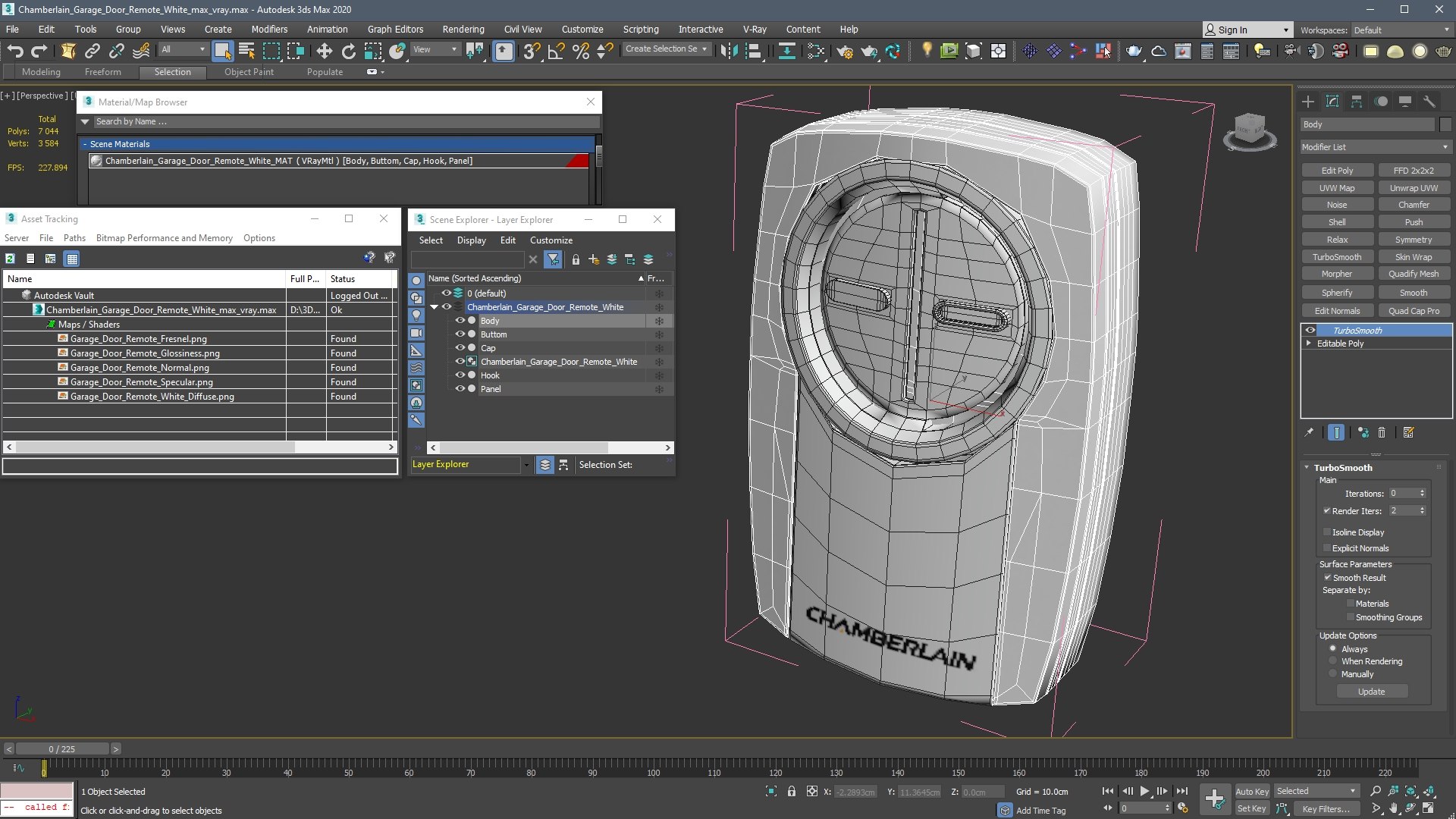Click the material color swatch in browser
The image size is (1456, 819).
(577, 161)
